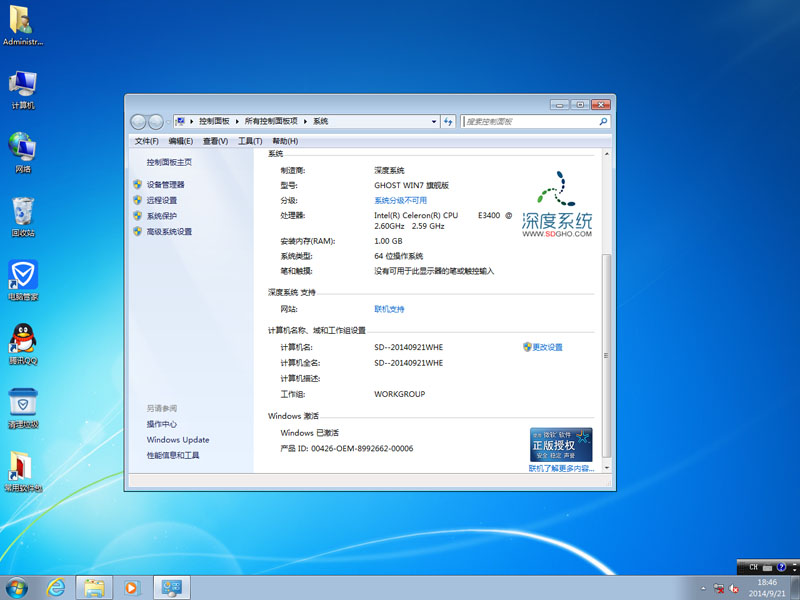This screenshot has height=600, width=800.
Task: Click inside the control panel search box
Action: (x=531, y=121)
